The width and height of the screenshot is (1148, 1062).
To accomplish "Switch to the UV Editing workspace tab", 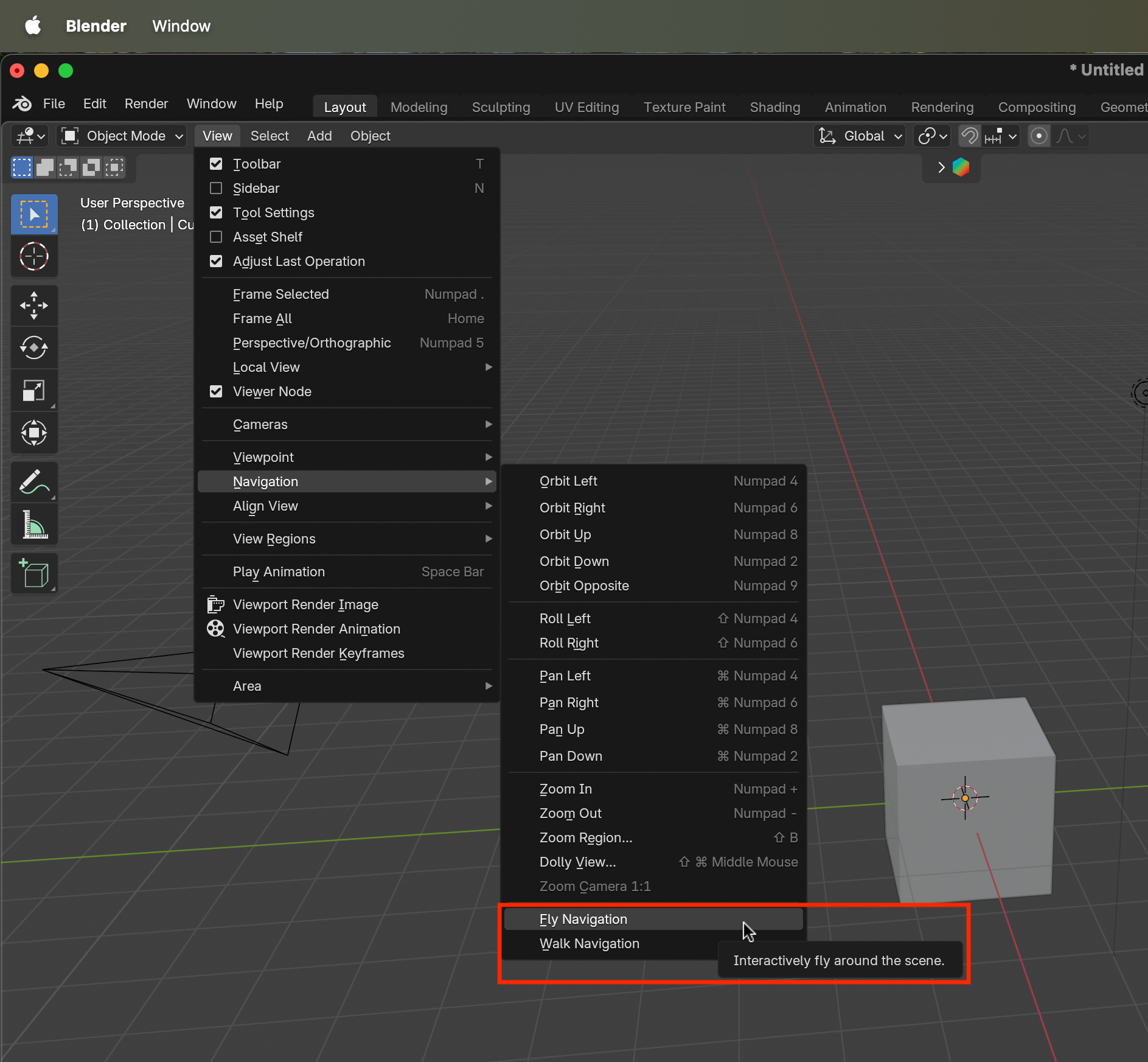I will pyautogui.click(x=586, y=107).
